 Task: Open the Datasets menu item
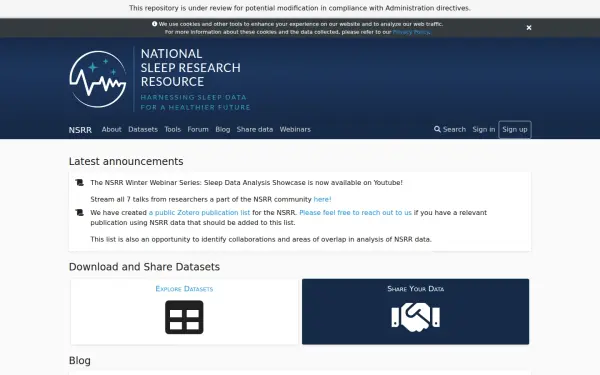(x=143, y=129)
